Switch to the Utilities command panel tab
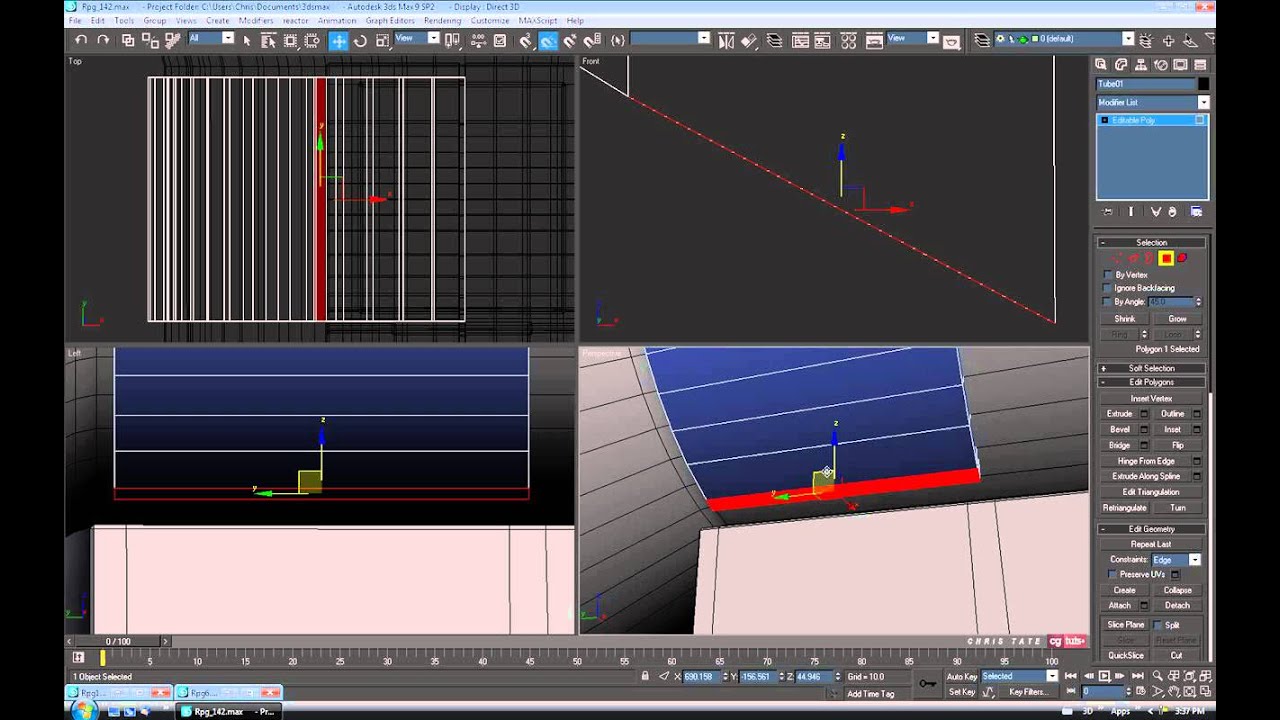Viewport: 1280px width, 720px height. [1200, 64]
